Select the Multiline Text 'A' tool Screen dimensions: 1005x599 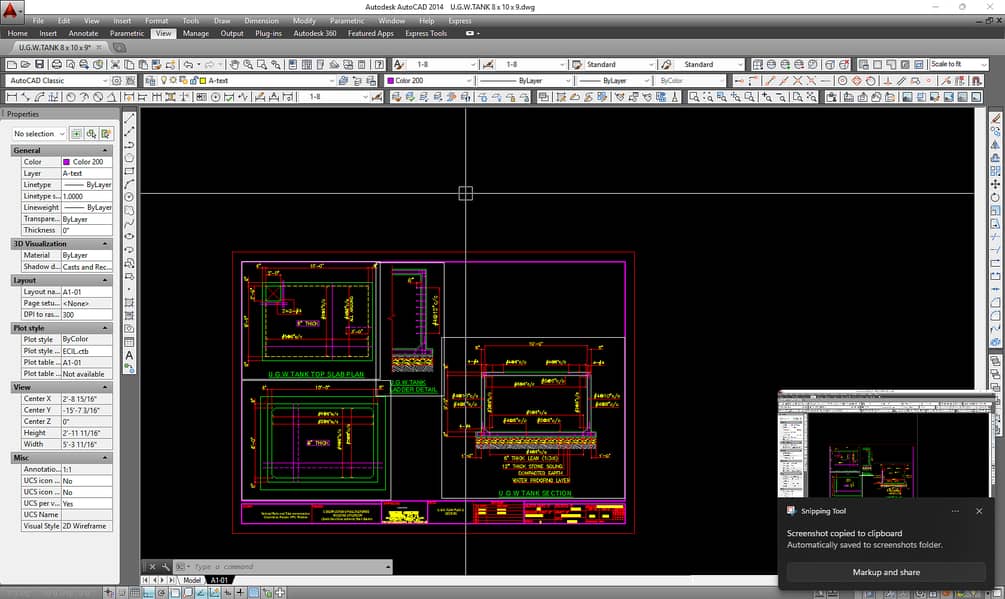[129, 355]
